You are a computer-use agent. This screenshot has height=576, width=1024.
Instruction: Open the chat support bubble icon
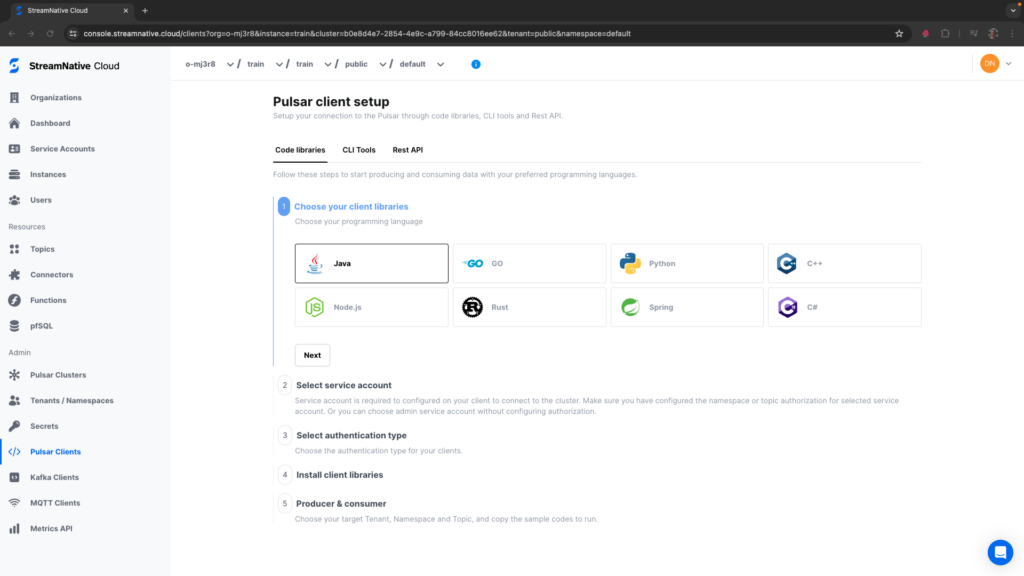coord(1000,552)
